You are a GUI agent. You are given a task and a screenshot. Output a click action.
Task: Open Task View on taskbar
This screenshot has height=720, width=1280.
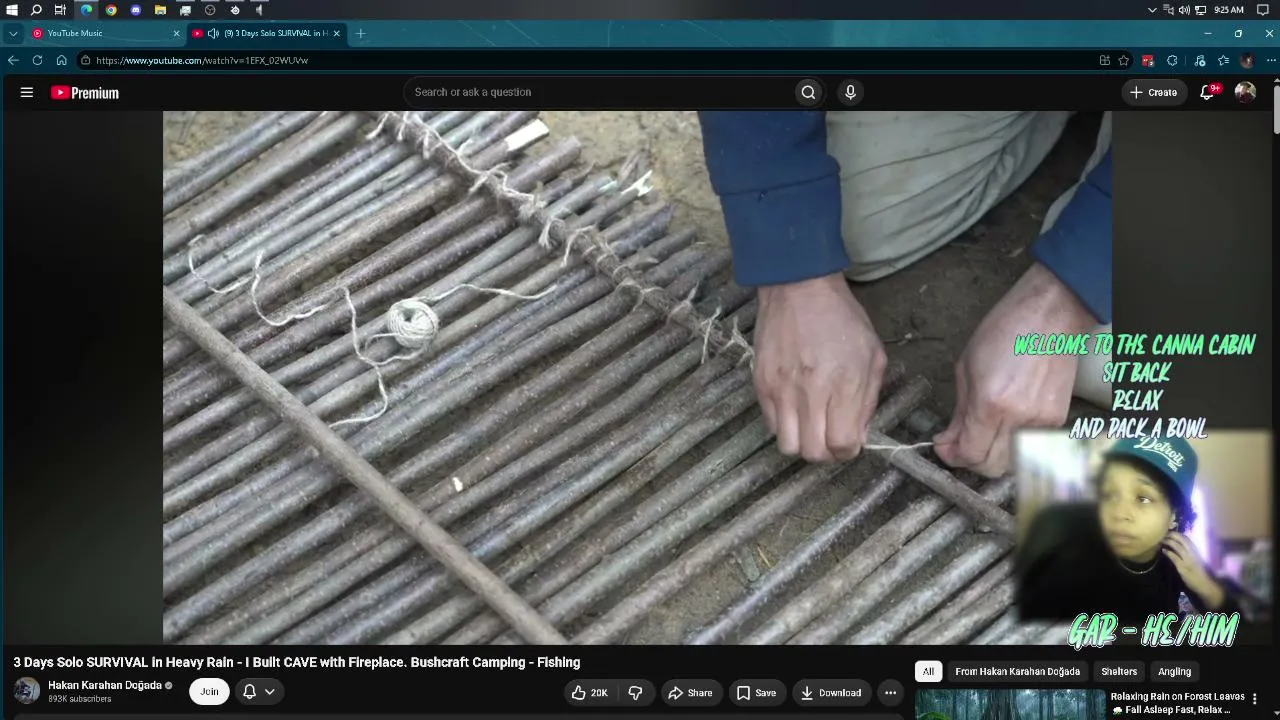point(60,10)
